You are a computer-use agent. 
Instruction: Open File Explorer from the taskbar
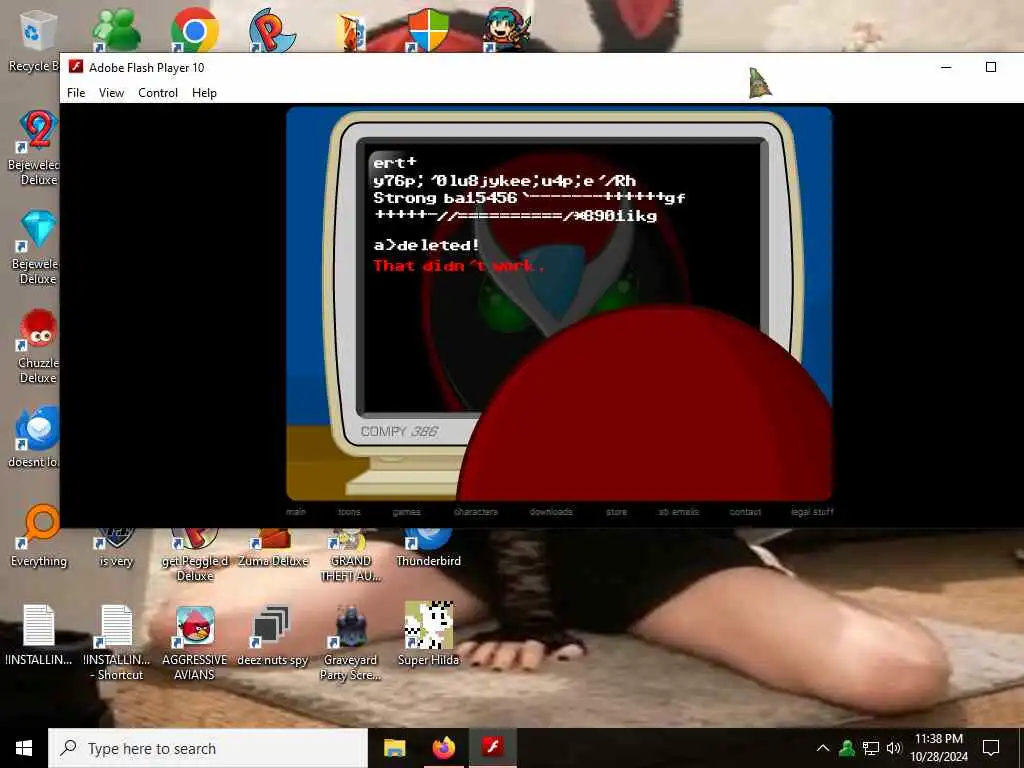pyautogui.click(x=394, y=748)
